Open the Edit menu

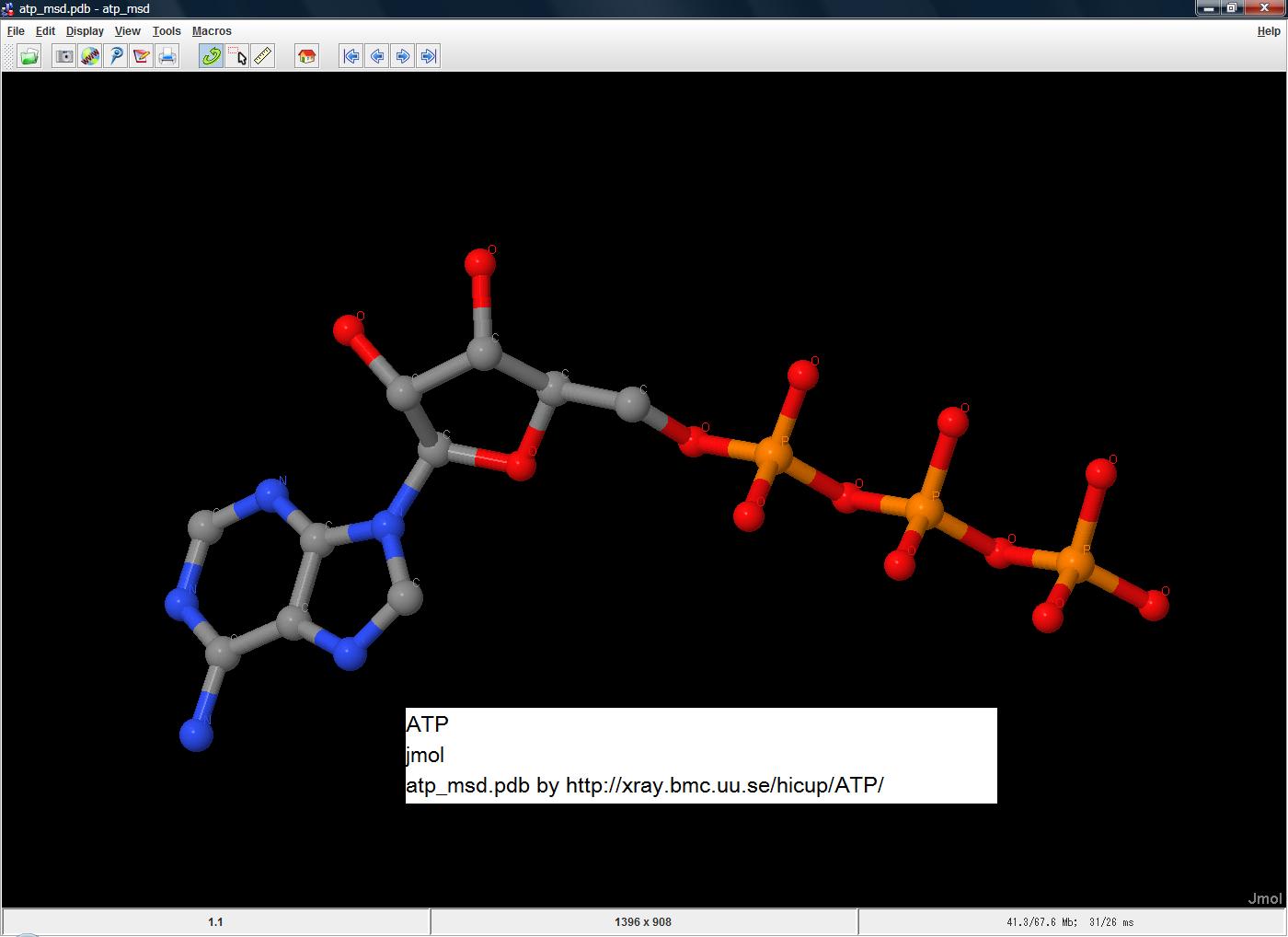coord(45,30)
